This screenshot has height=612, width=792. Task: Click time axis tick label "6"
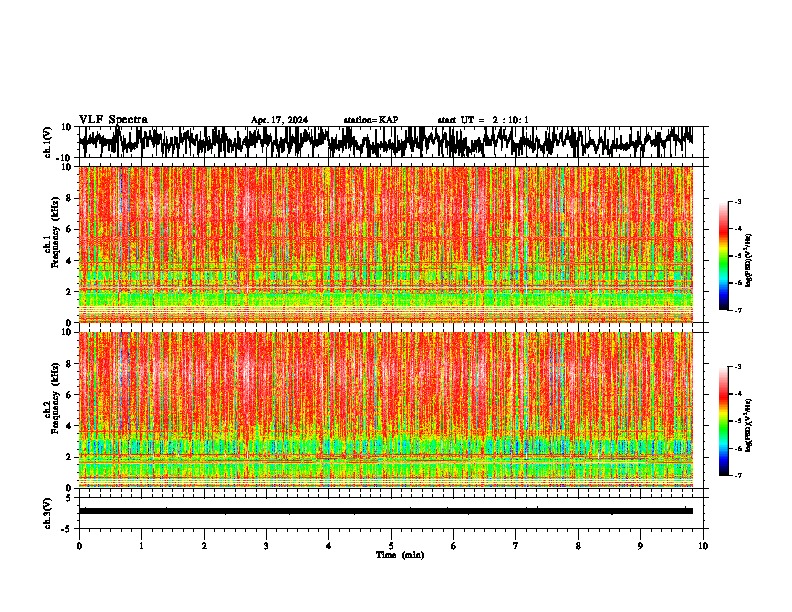(453, 546)
